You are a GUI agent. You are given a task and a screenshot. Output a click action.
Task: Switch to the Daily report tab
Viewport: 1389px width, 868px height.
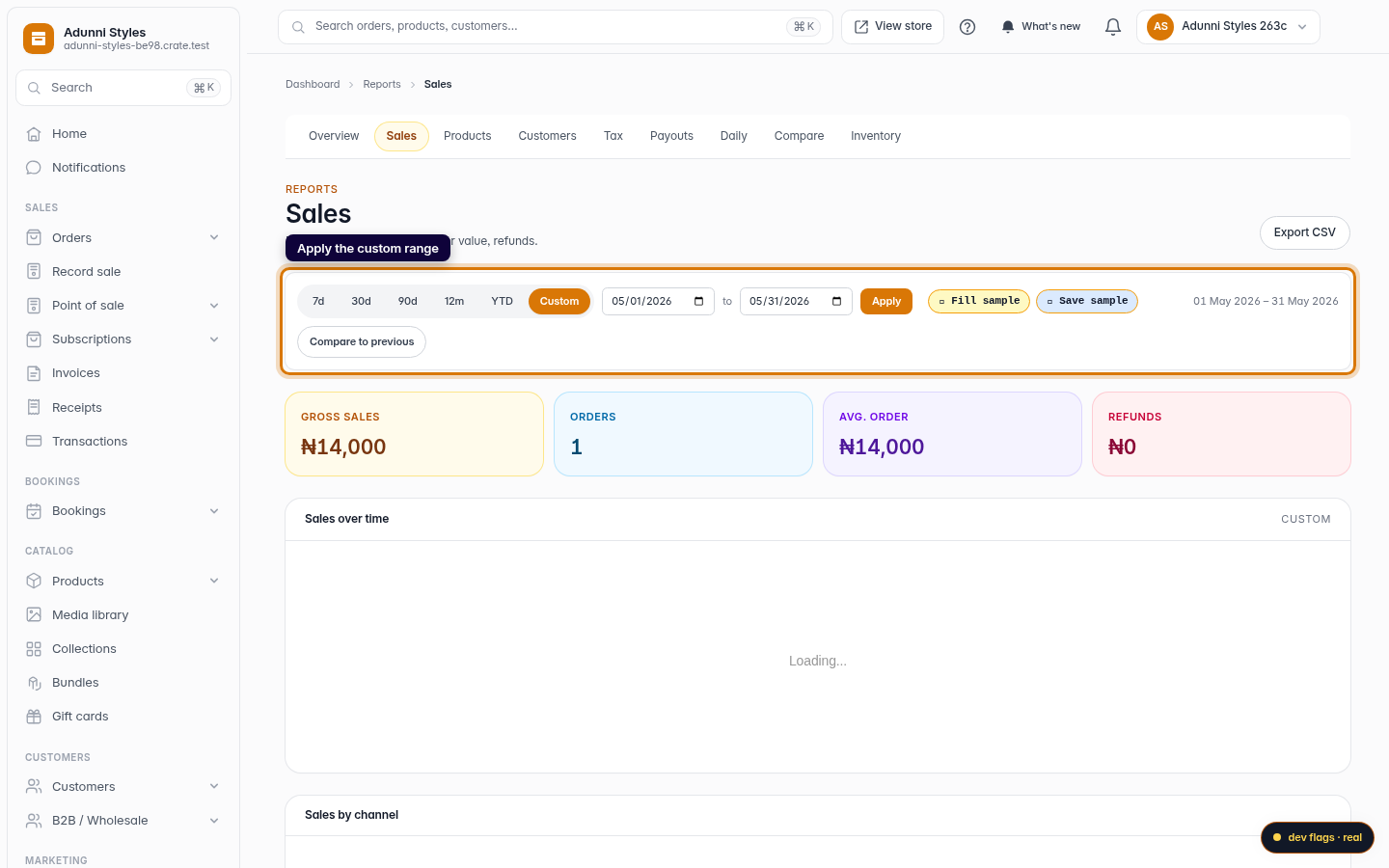point(734,136)
